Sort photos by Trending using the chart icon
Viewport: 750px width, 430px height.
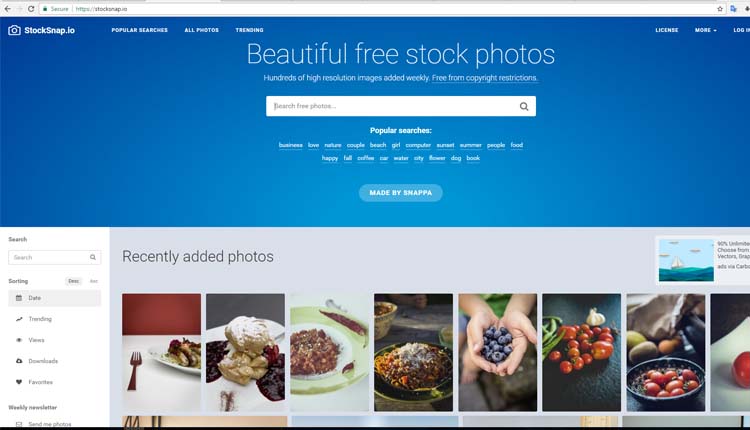19,319
